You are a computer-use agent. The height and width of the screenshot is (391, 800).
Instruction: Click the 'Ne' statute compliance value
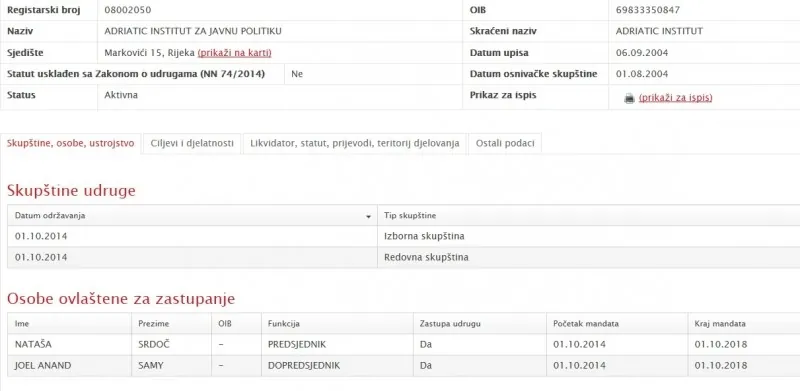[297, 74]
